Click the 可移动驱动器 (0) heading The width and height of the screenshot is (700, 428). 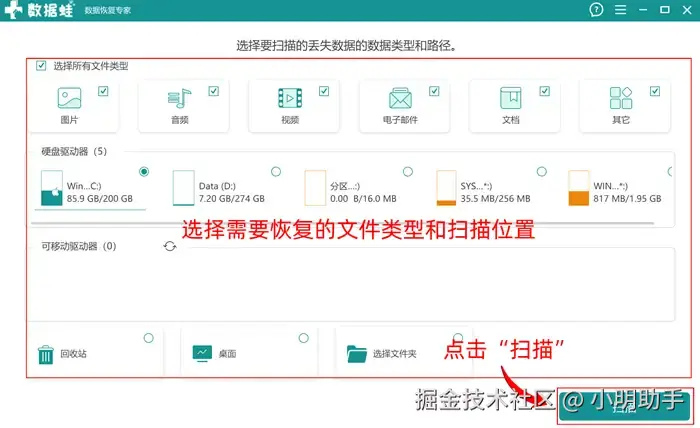[79, 246]
